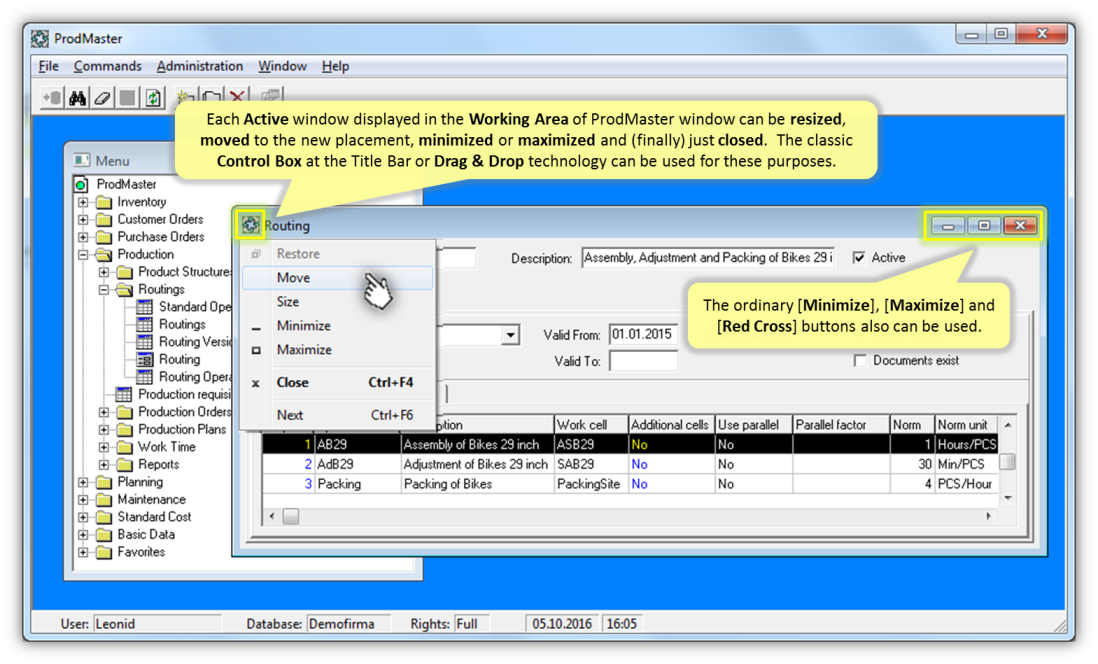Viewport: 1098px width, 664px height.
Task: Click the grid's scroll down arrow
Action: pyautogui.click(x=1008, y=498)
